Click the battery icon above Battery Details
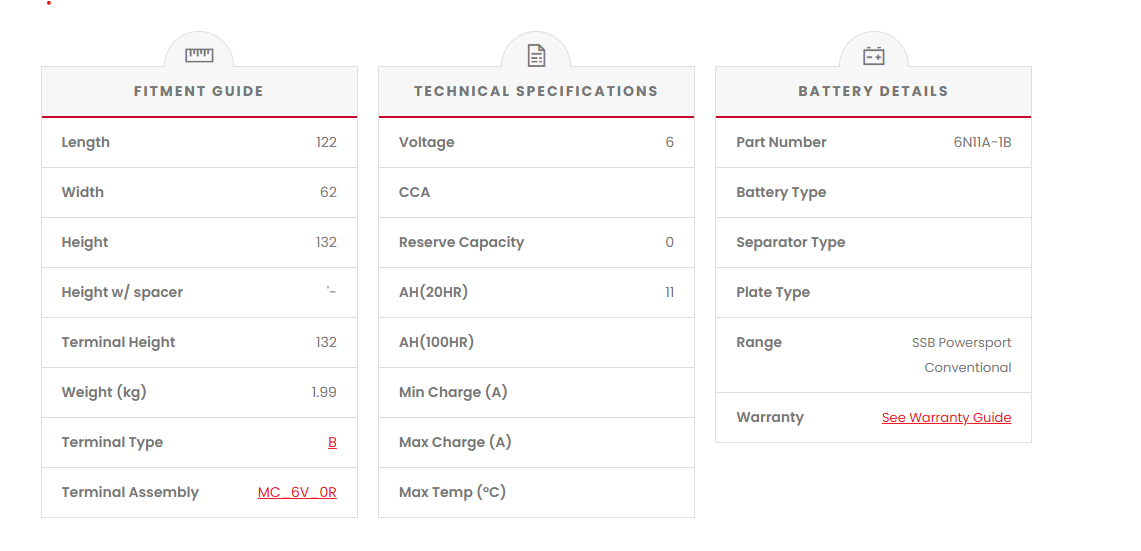The height and width of the screenshot is (551, 1141). pos(873,56)
